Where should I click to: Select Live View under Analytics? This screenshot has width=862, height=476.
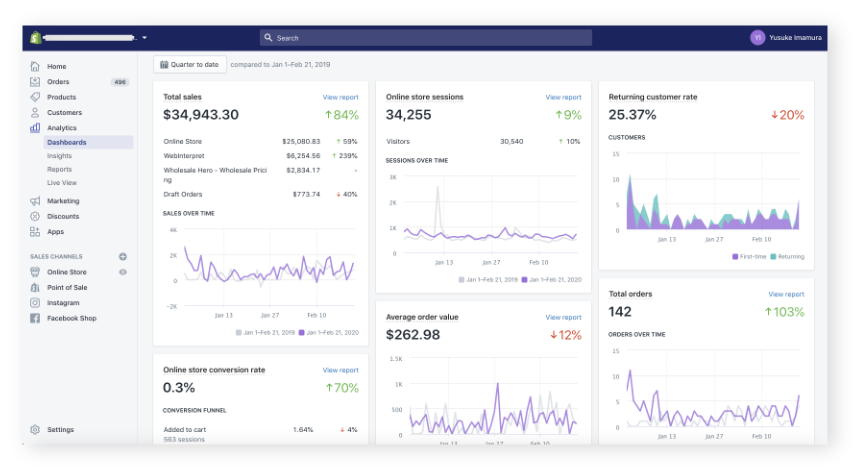coord(61,183)
